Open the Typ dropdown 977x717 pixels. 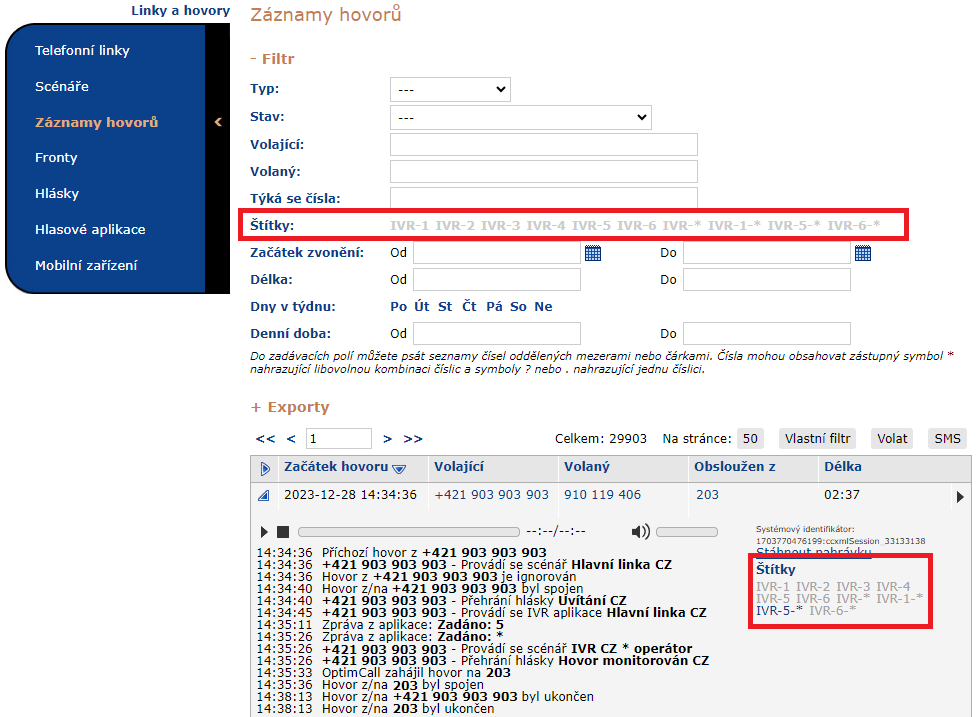pyautogui.click(x=450, y=89)
